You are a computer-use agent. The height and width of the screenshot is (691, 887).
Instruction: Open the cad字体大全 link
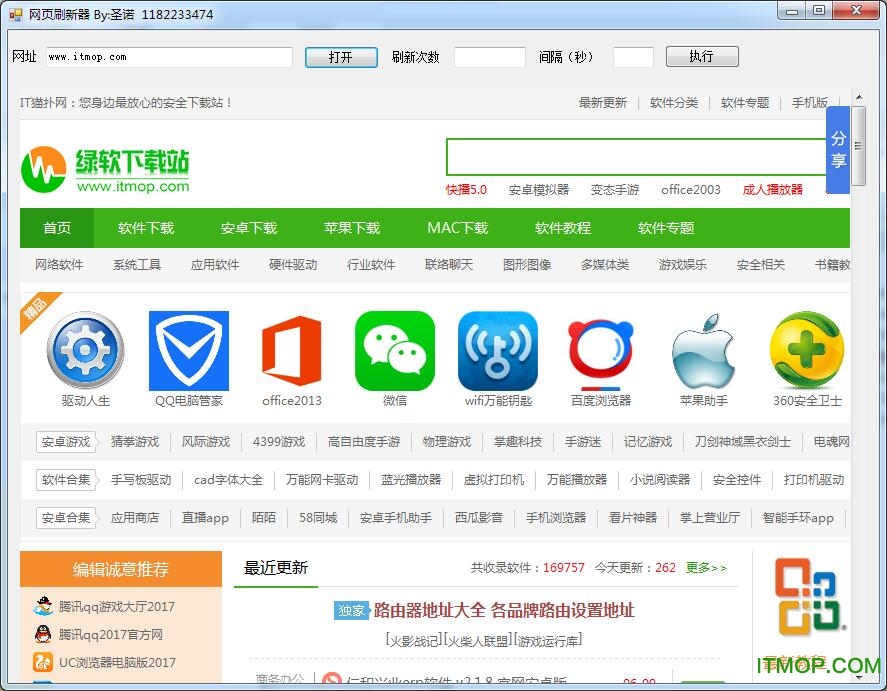pos(229,480)
